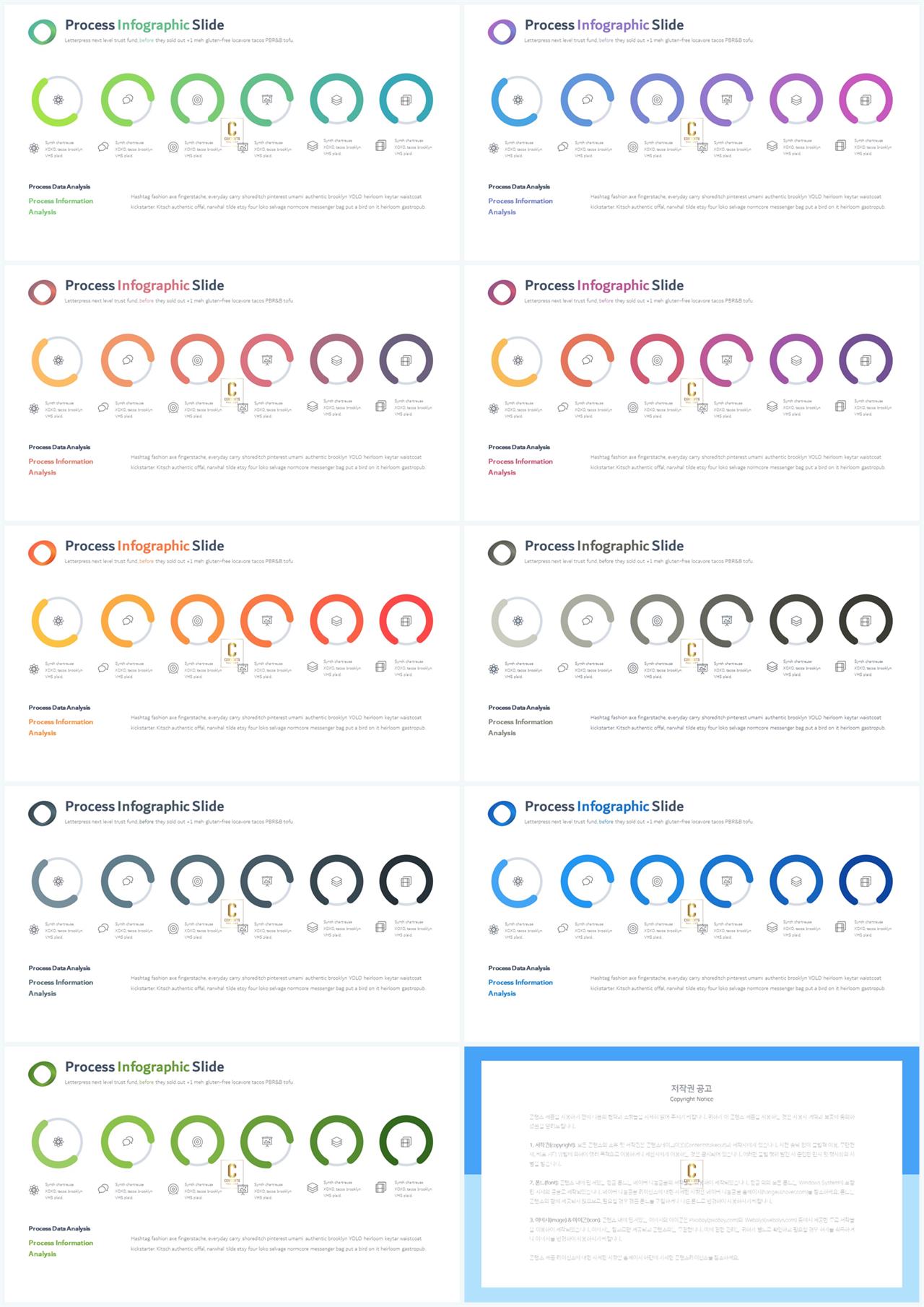Click the yellow ring on the orange-red slide
The image size is (924, 1307).
(x=57, y=620)
